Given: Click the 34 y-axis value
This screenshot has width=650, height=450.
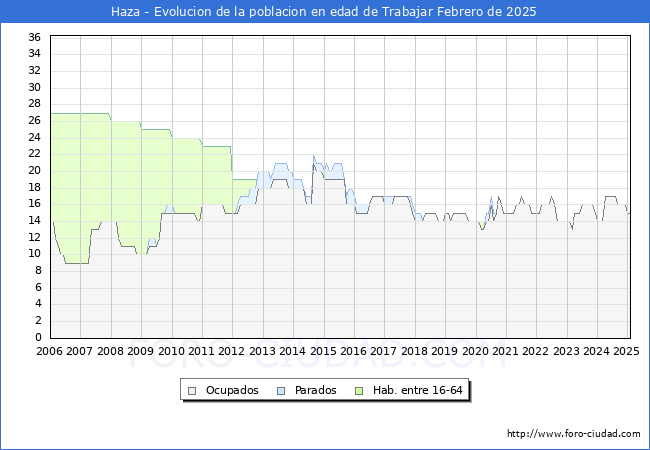Looking at the screenshot, I should click(x=35, y=53).
